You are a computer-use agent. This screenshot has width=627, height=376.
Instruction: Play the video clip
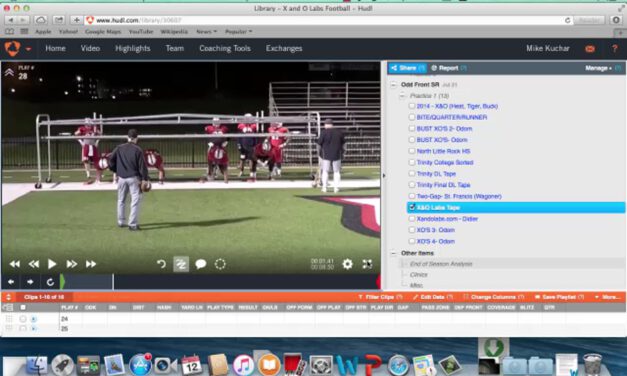point(52,264)
